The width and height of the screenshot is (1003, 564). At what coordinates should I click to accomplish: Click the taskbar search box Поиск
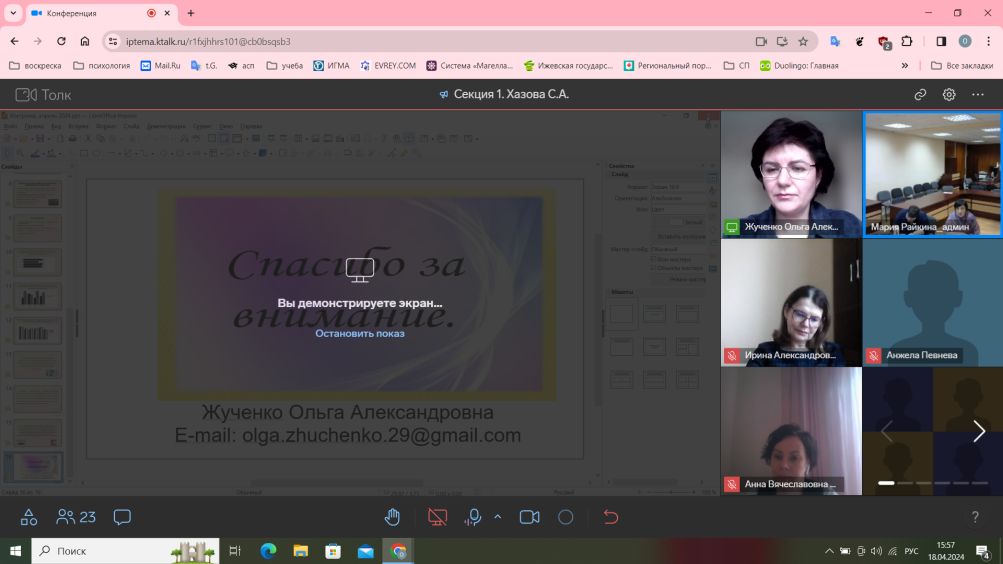[125, 551]
